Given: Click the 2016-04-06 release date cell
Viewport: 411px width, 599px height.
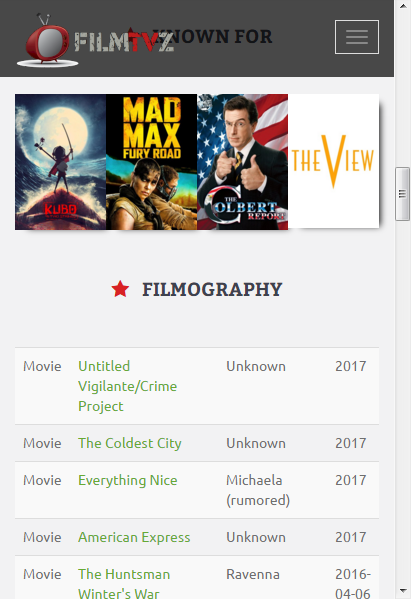Looking at the screenshot, I should pyautogui.click(x=353, y=584).
